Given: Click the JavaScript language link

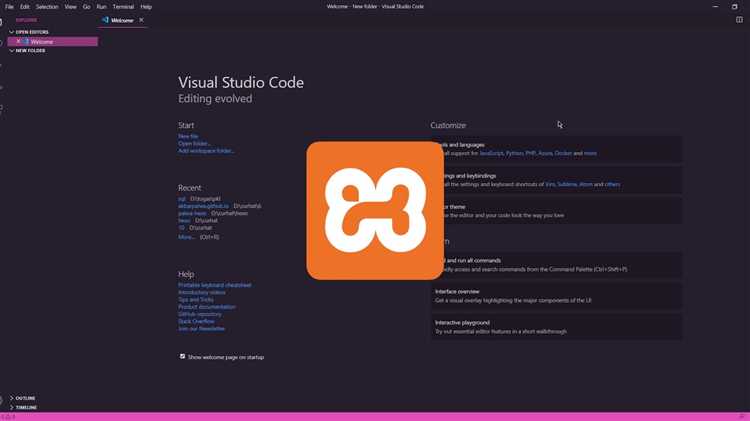Looking at the screenshot, I should pyautogui.click(x=491, y=153).
